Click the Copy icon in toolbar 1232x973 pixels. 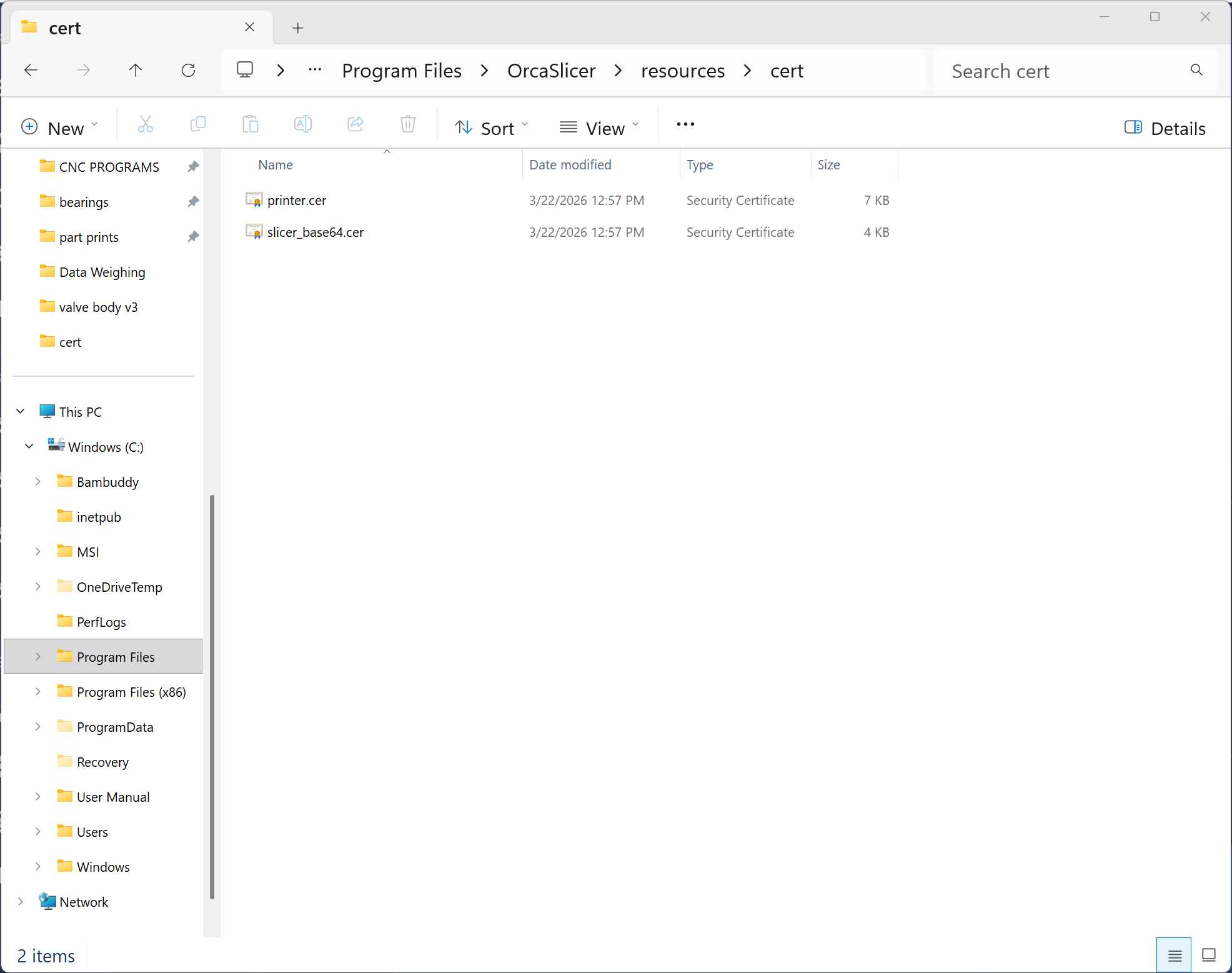click(x=197, y=124)
